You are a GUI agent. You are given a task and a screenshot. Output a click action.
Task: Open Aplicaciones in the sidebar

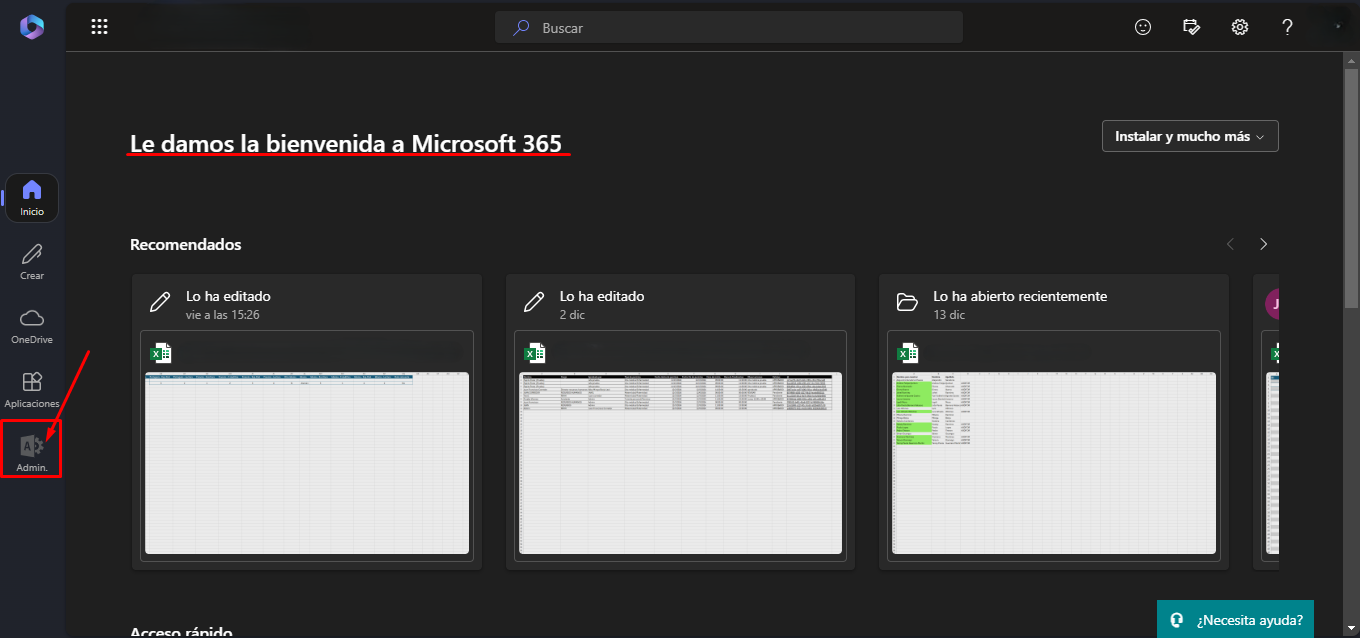tap(32, 389)
